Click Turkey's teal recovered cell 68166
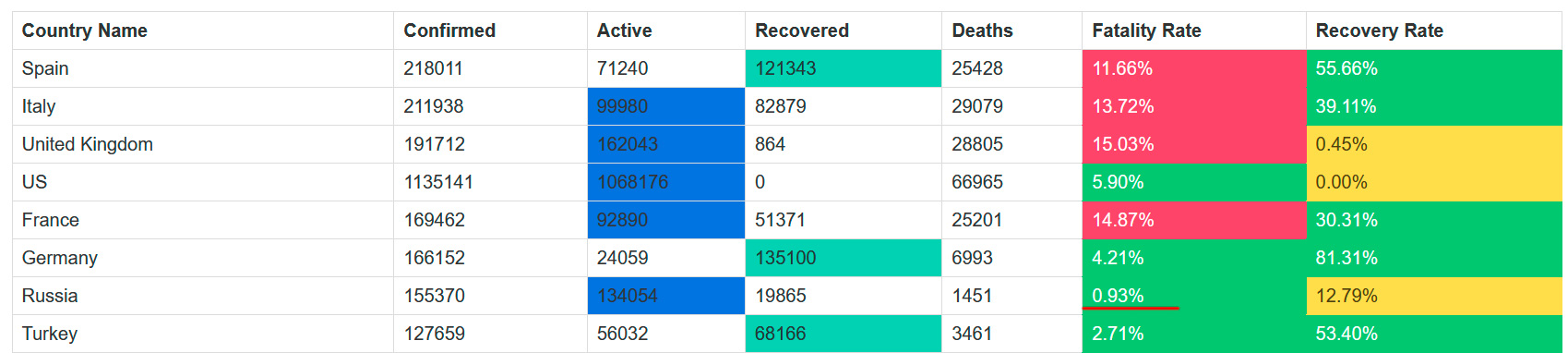Image resolution: width=1568 pixels, height=353 pixels. [844, 334]
